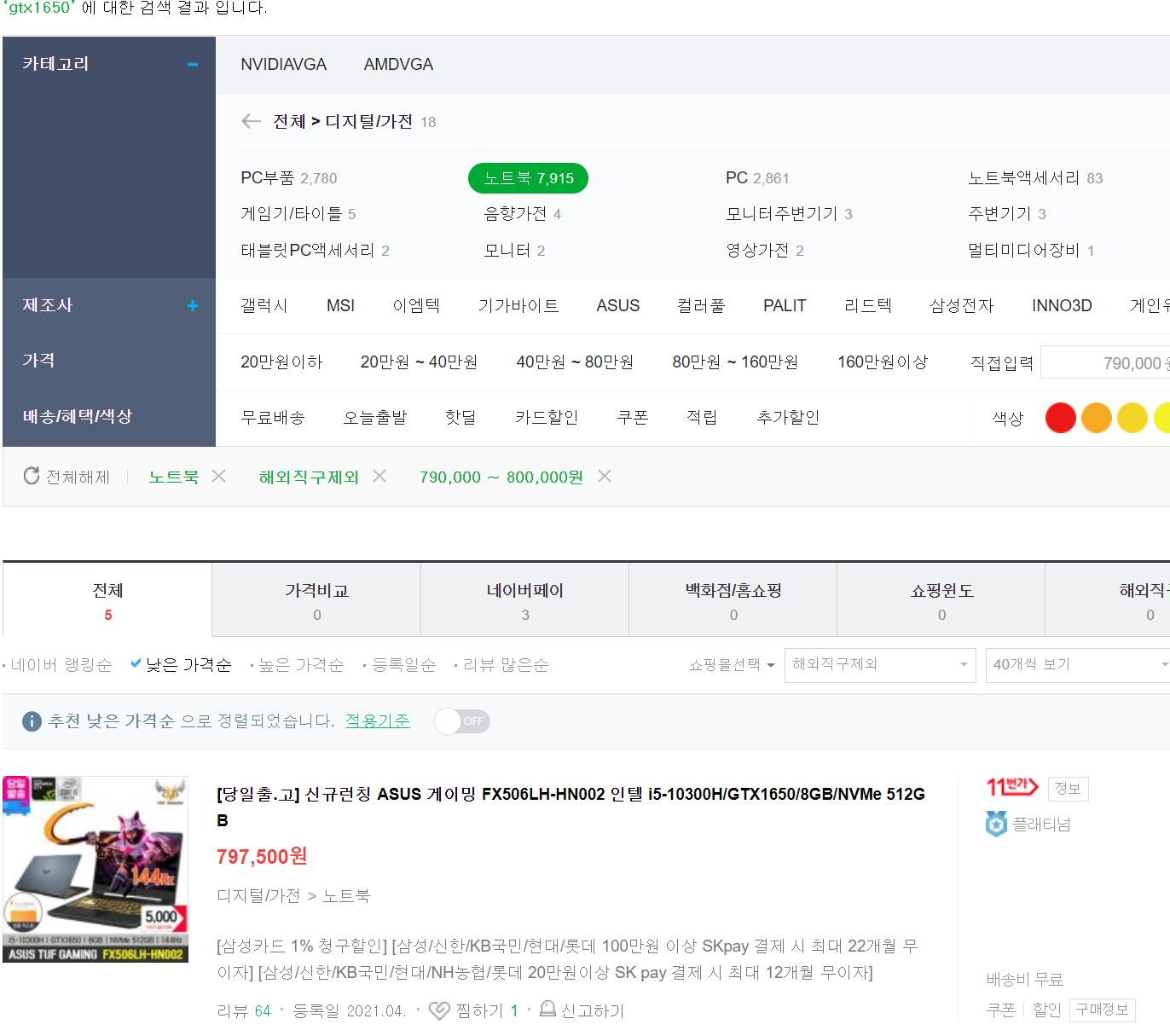The image size is (1170, 1036).
Task: Click the 찜하기 heart icon
Action: 439,1010
